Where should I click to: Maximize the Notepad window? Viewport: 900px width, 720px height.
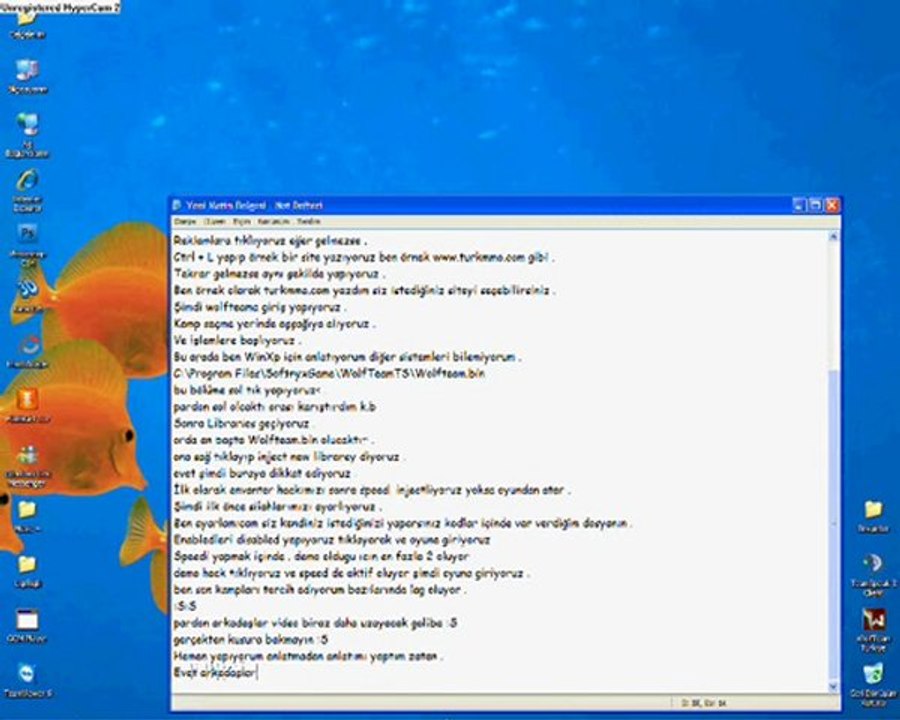click(x=815, y=205)
